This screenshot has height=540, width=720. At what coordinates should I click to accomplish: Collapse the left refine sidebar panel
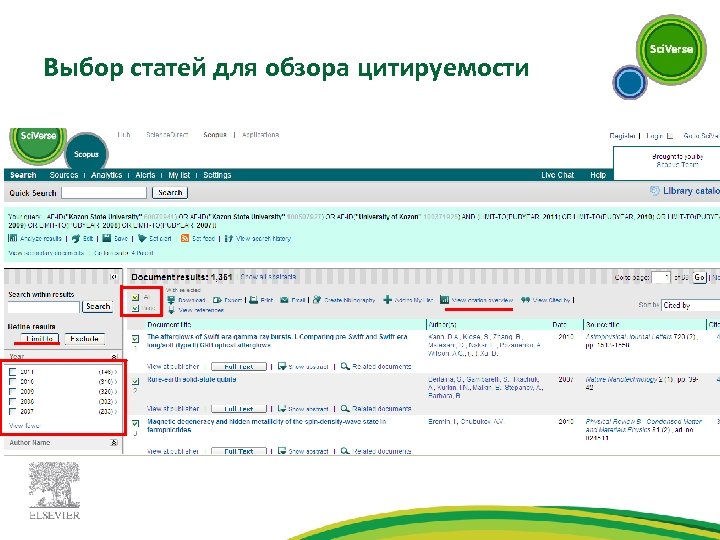(114, 277)
